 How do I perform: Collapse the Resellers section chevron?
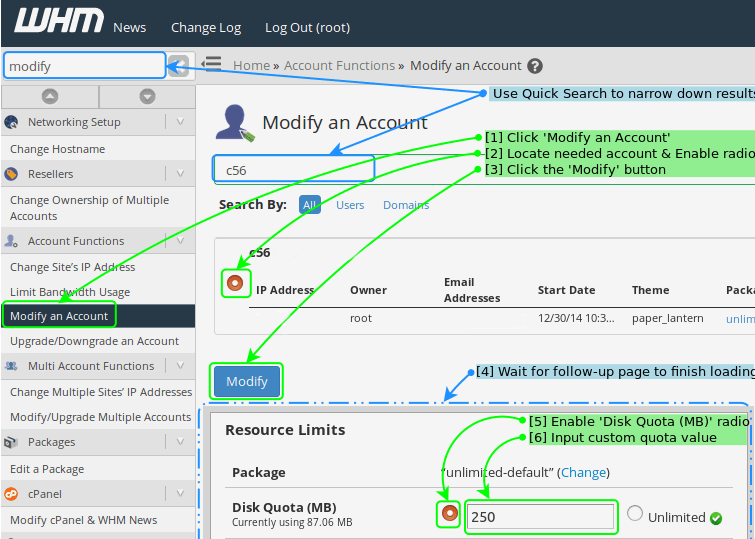(180, 174)
